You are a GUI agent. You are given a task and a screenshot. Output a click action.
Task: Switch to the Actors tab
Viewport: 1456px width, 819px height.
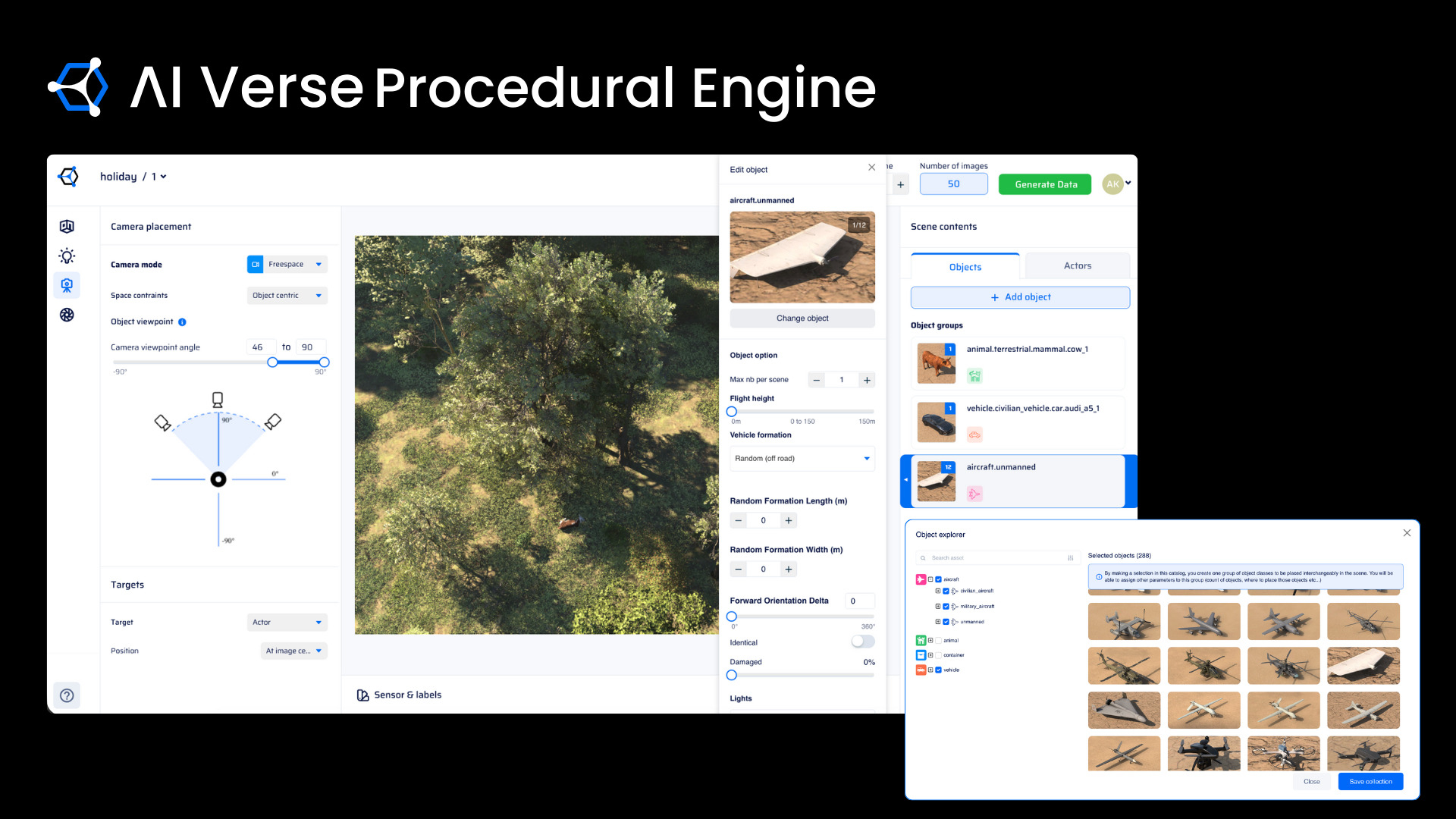[1077, 265]
